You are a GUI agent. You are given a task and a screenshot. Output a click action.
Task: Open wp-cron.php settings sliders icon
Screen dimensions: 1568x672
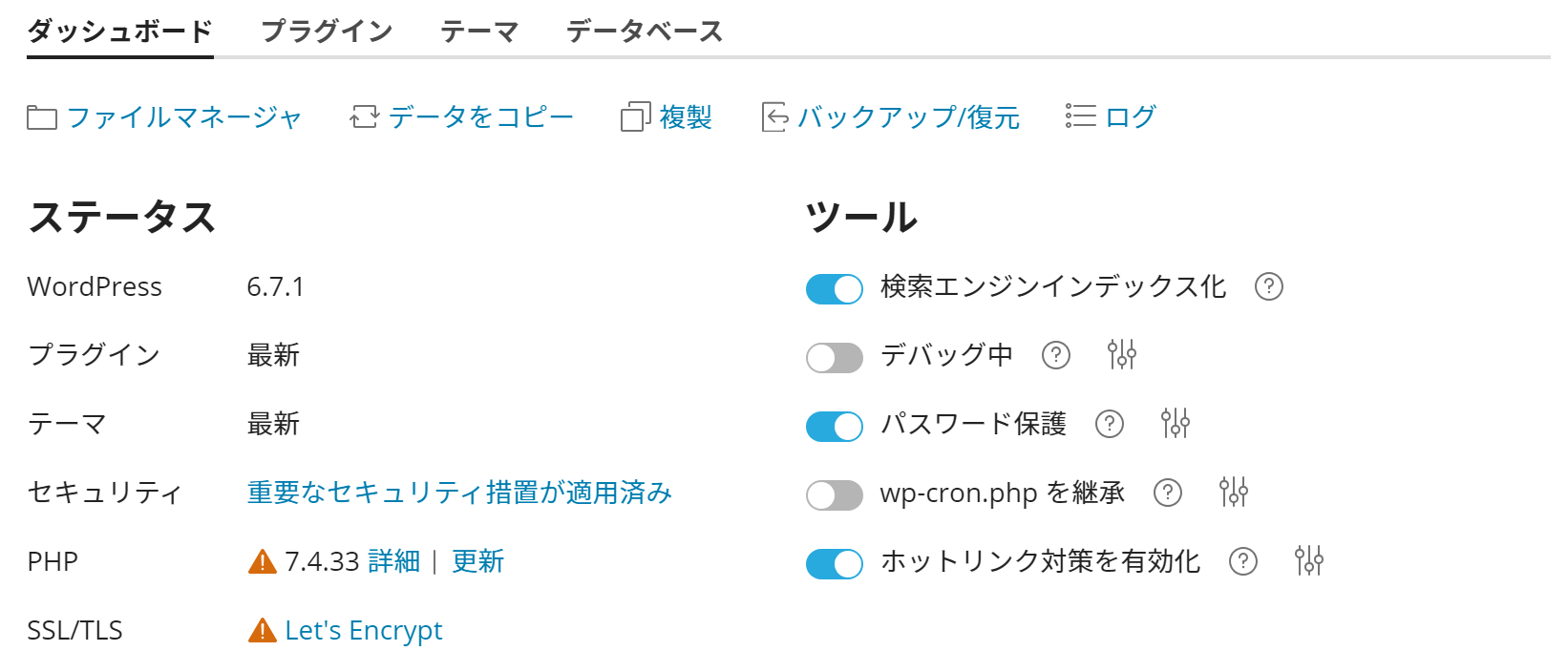(x=1234, y=492)
